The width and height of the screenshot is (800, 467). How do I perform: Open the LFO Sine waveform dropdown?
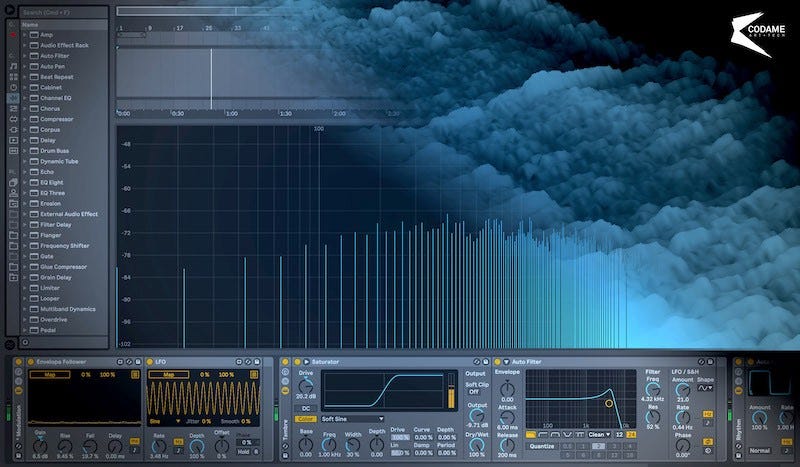pos(164,421)
